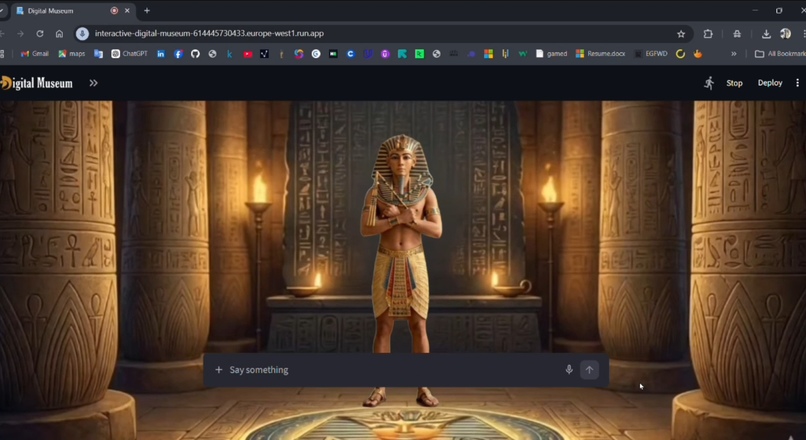This screenshot has height=440, width=806.
Task: Open the Facebook bookmark icon
Action: pos(178,53)
